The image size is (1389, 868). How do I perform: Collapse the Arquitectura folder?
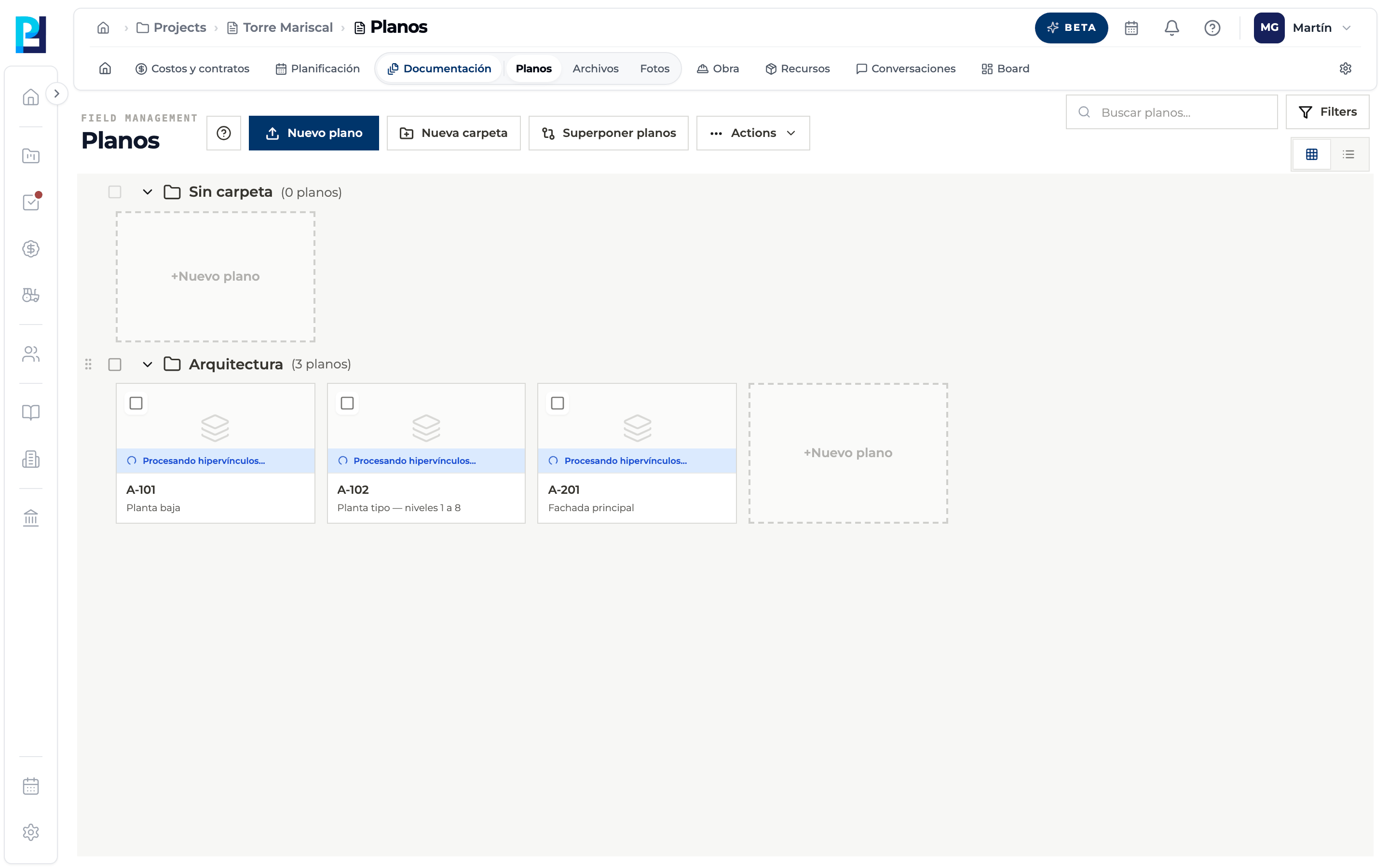(148, 364)
